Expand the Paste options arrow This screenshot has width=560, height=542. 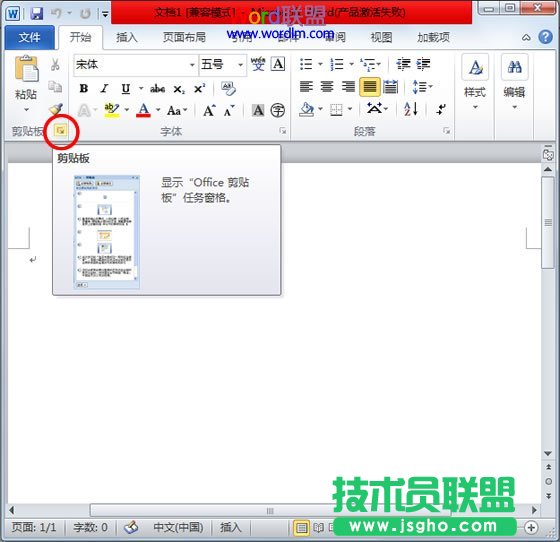click(x=26, y=109)
